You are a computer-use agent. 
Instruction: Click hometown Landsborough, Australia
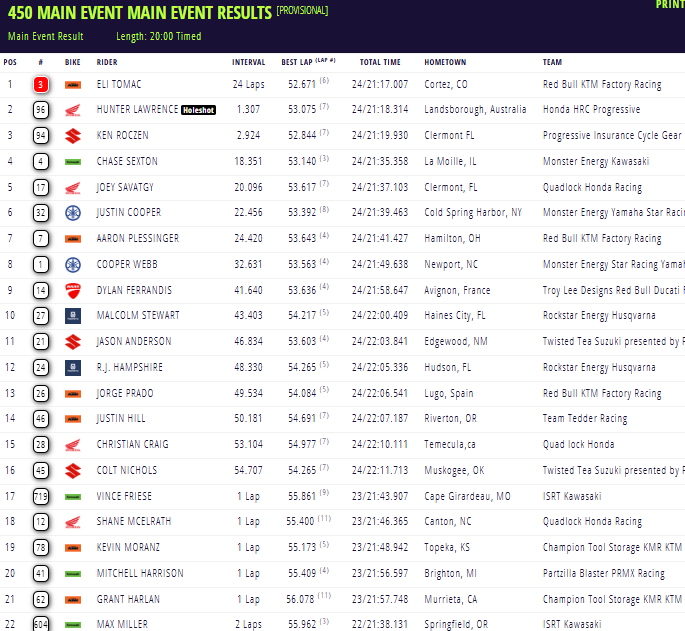click(x=475, y=109)
